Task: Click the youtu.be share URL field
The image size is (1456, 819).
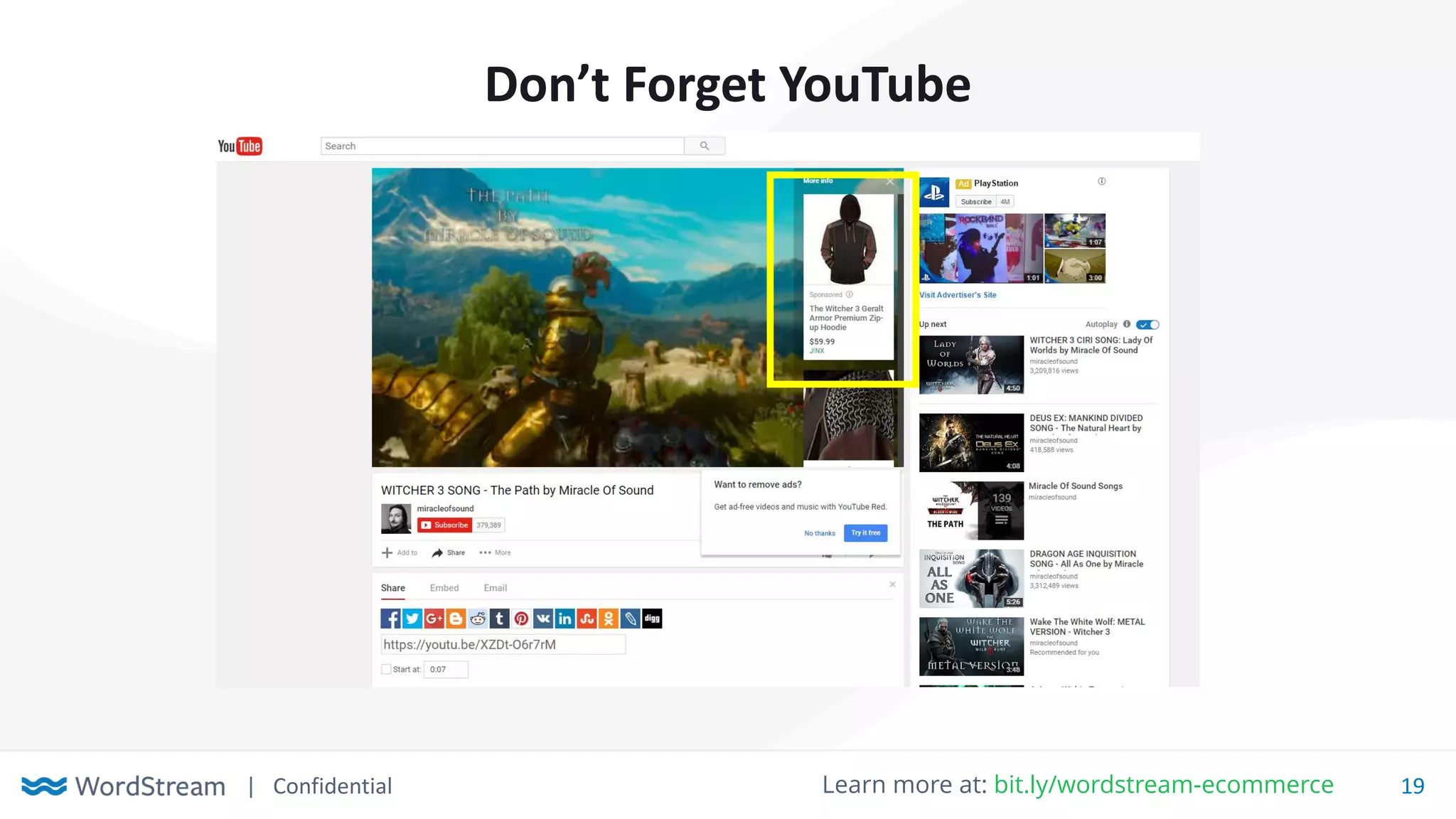Action: coord(503,645)
